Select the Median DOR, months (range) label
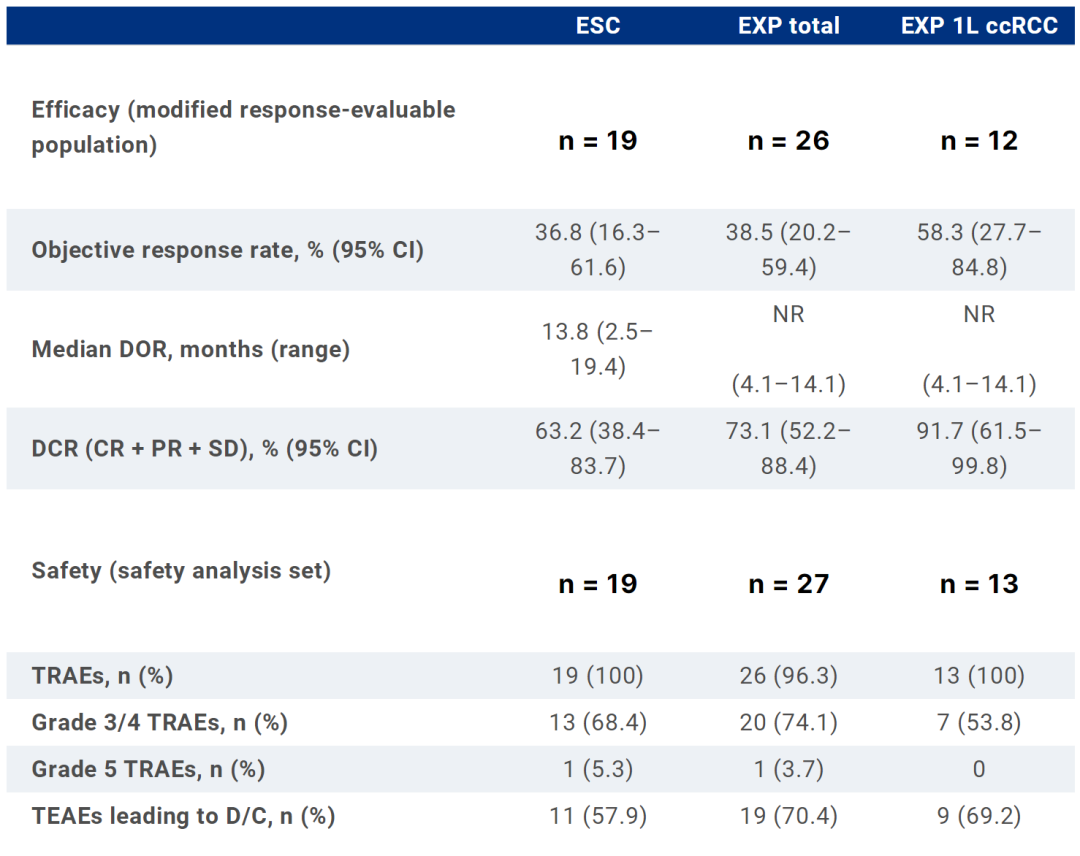This screenshot has width=1080, height=856. point(191,350)
